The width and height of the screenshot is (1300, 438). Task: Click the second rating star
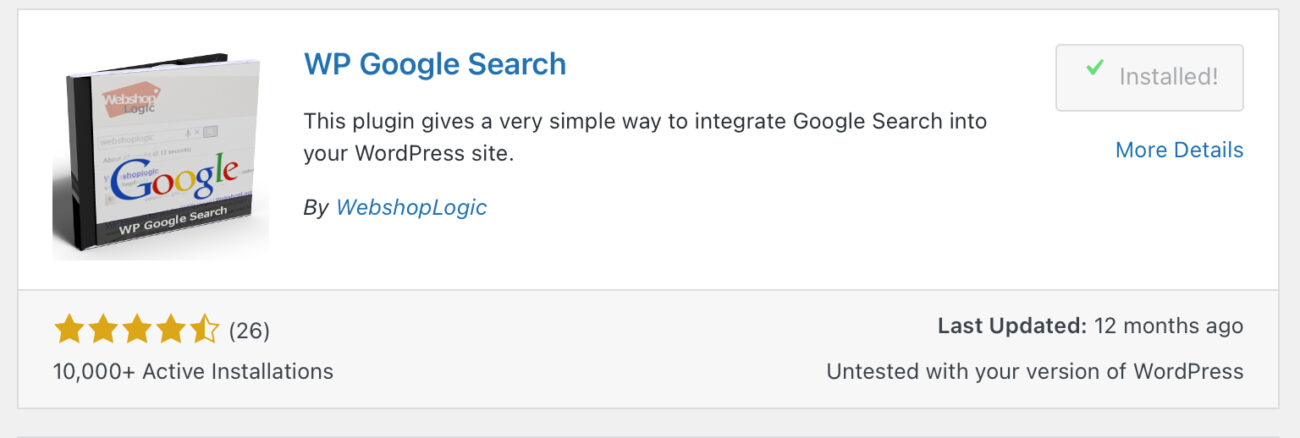pos(102,329)
